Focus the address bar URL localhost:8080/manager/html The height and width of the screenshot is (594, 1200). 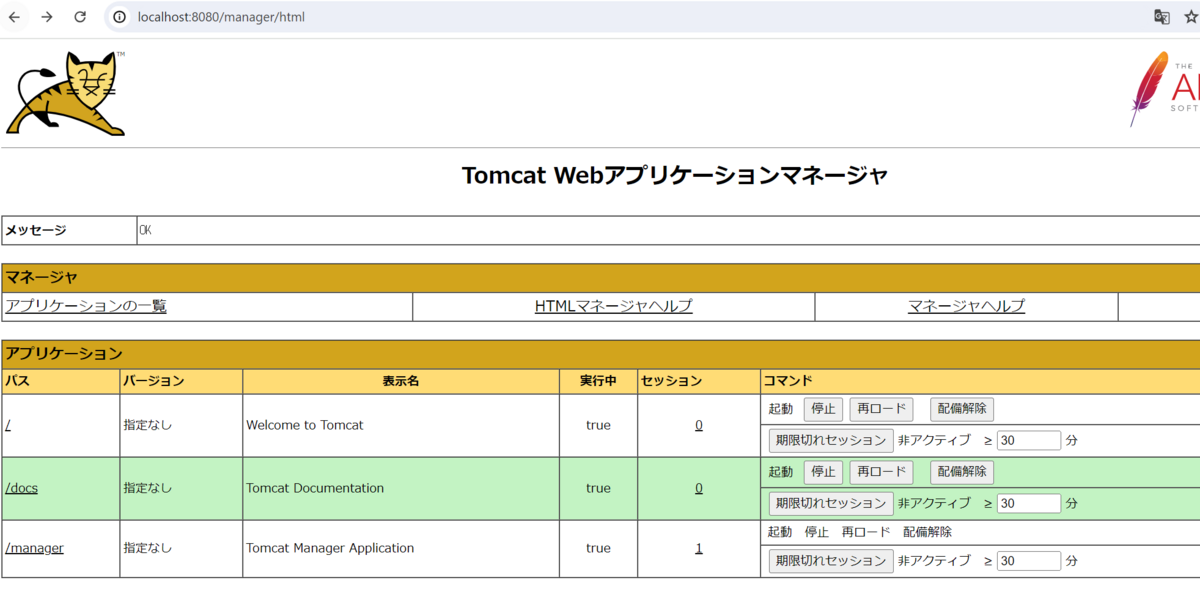click(x=221, y=17)
